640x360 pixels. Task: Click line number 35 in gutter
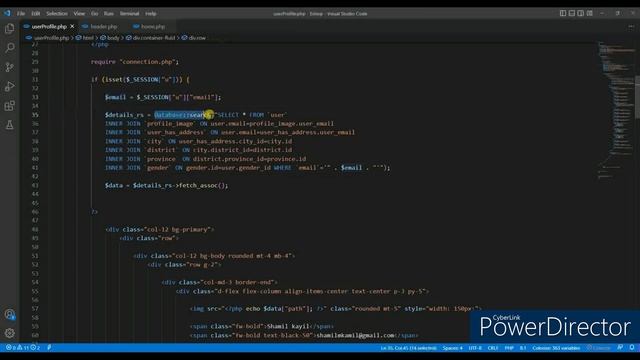pyautogui.click(x=35, y=115)
